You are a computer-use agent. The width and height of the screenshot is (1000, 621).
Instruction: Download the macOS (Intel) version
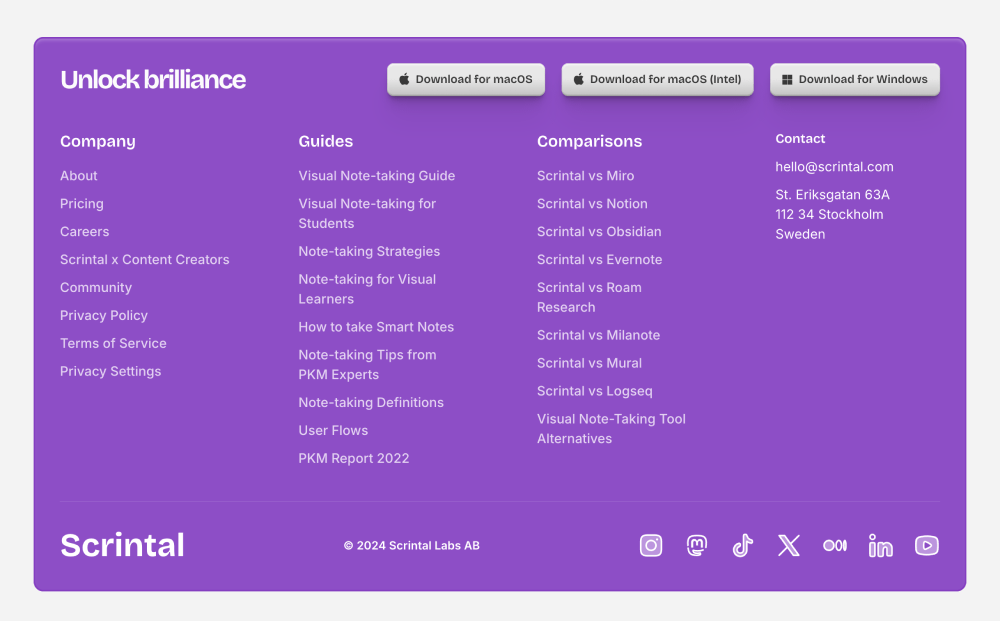point(658,79)
